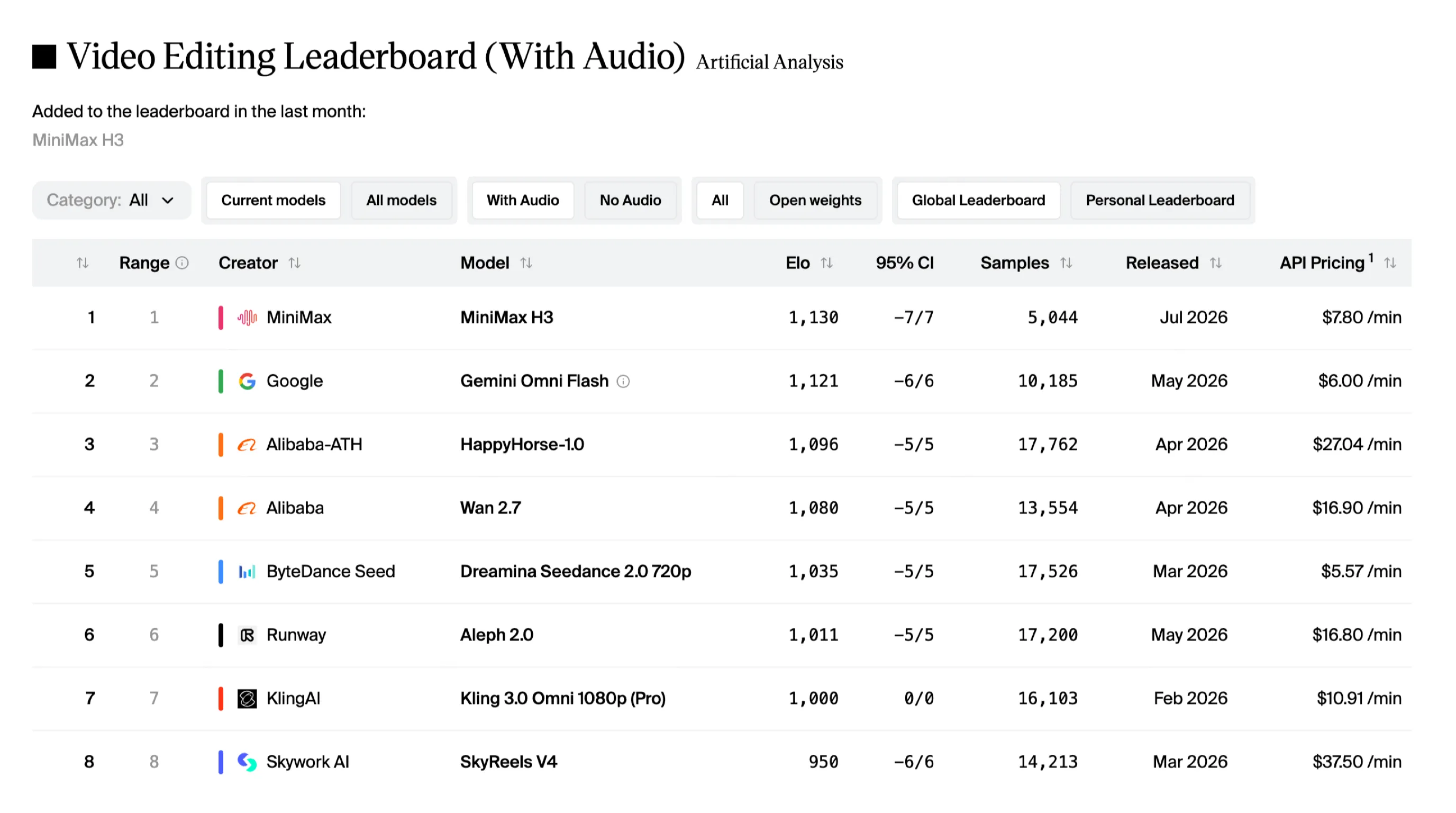Open the Gemini Omni Flash model name

click(534, 381)
